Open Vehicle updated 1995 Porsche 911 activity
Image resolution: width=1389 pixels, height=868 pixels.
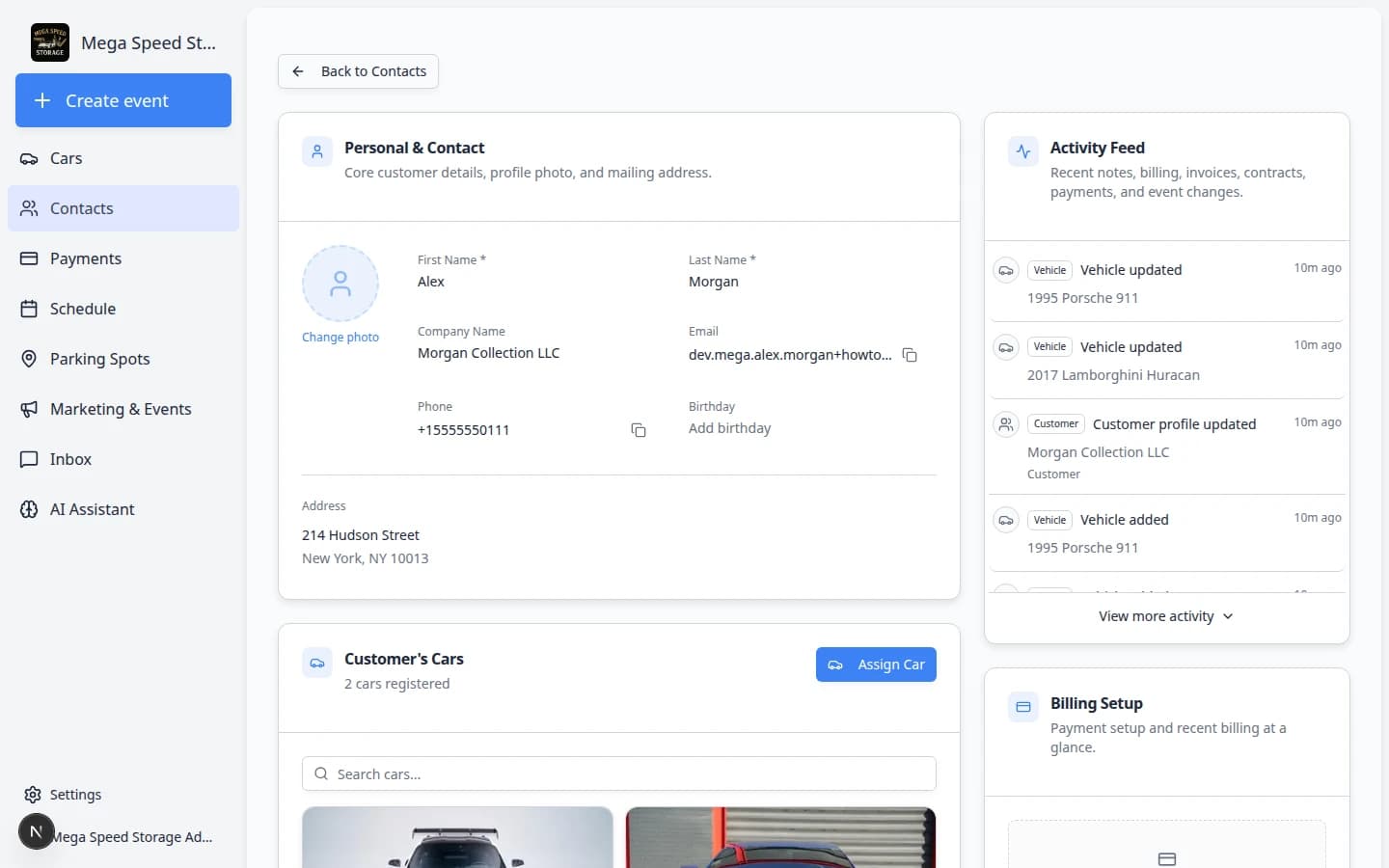(1167, 284)
